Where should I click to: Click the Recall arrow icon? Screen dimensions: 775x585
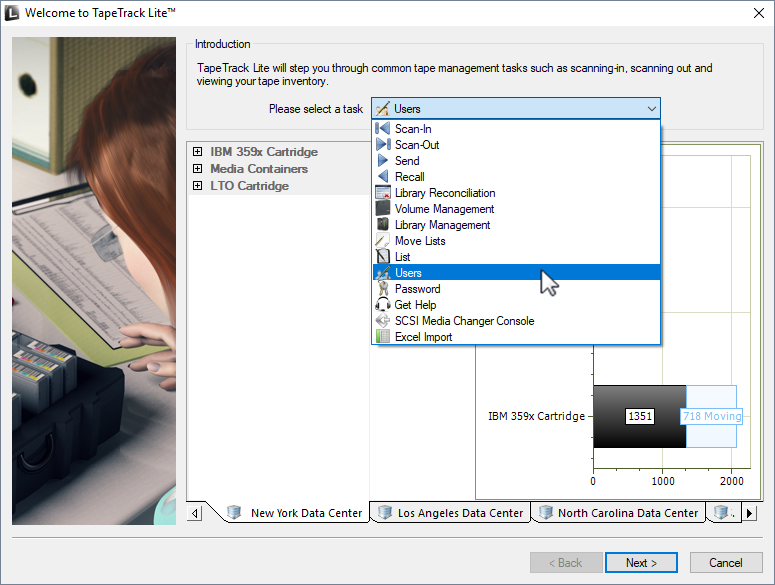(383, 176)
